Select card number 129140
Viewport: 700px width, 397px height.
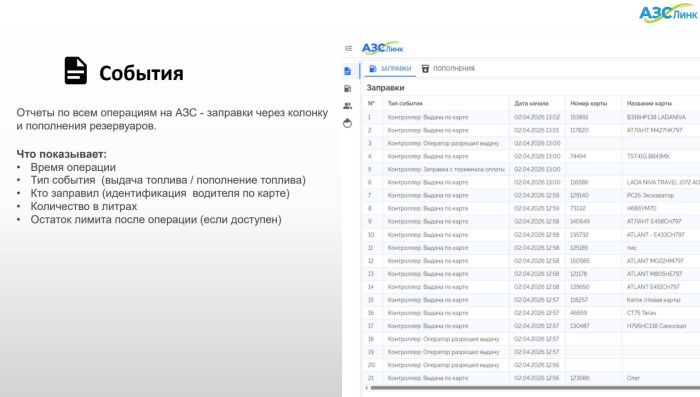579,196
